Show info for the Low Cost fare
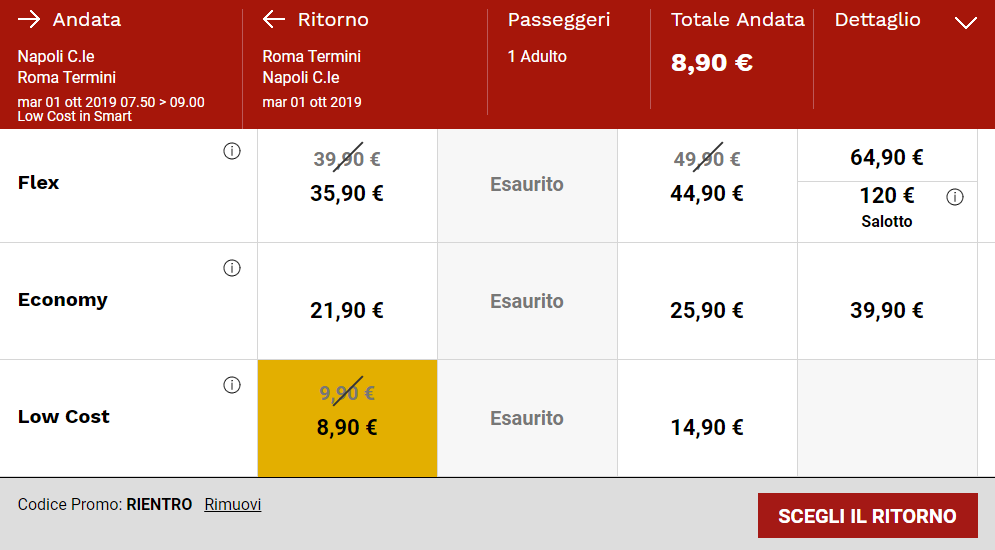The image size is (995, 550). pos(232,385)
